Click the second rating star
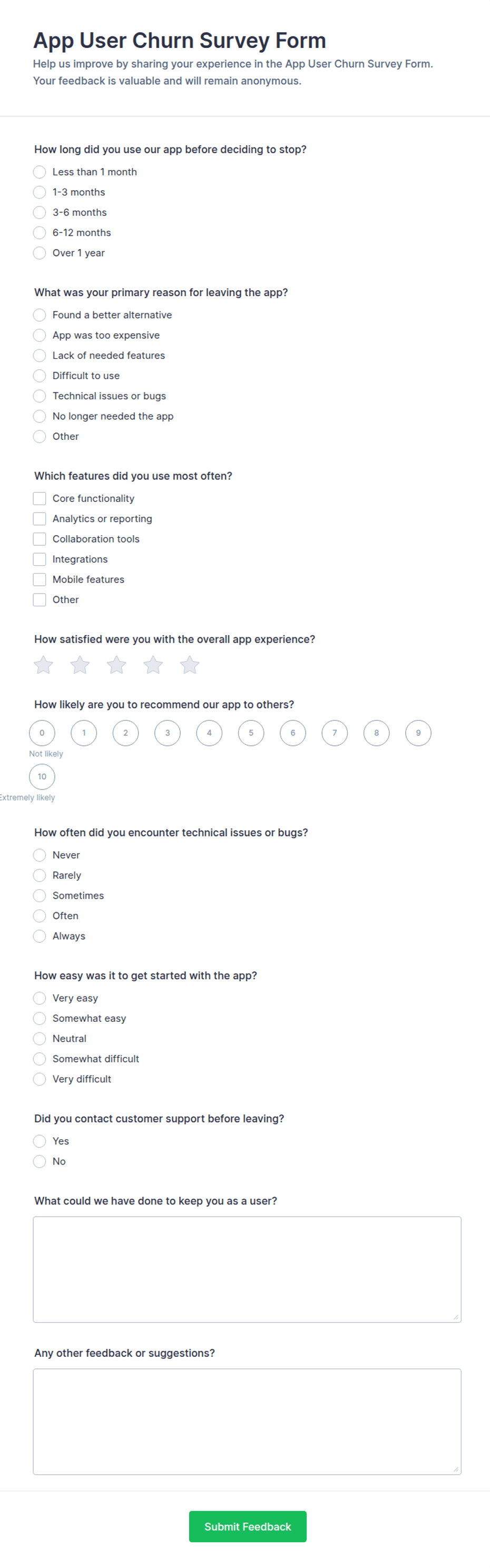Image resolution: width=490 pixels, height=1568 pixels. [80, 665]
